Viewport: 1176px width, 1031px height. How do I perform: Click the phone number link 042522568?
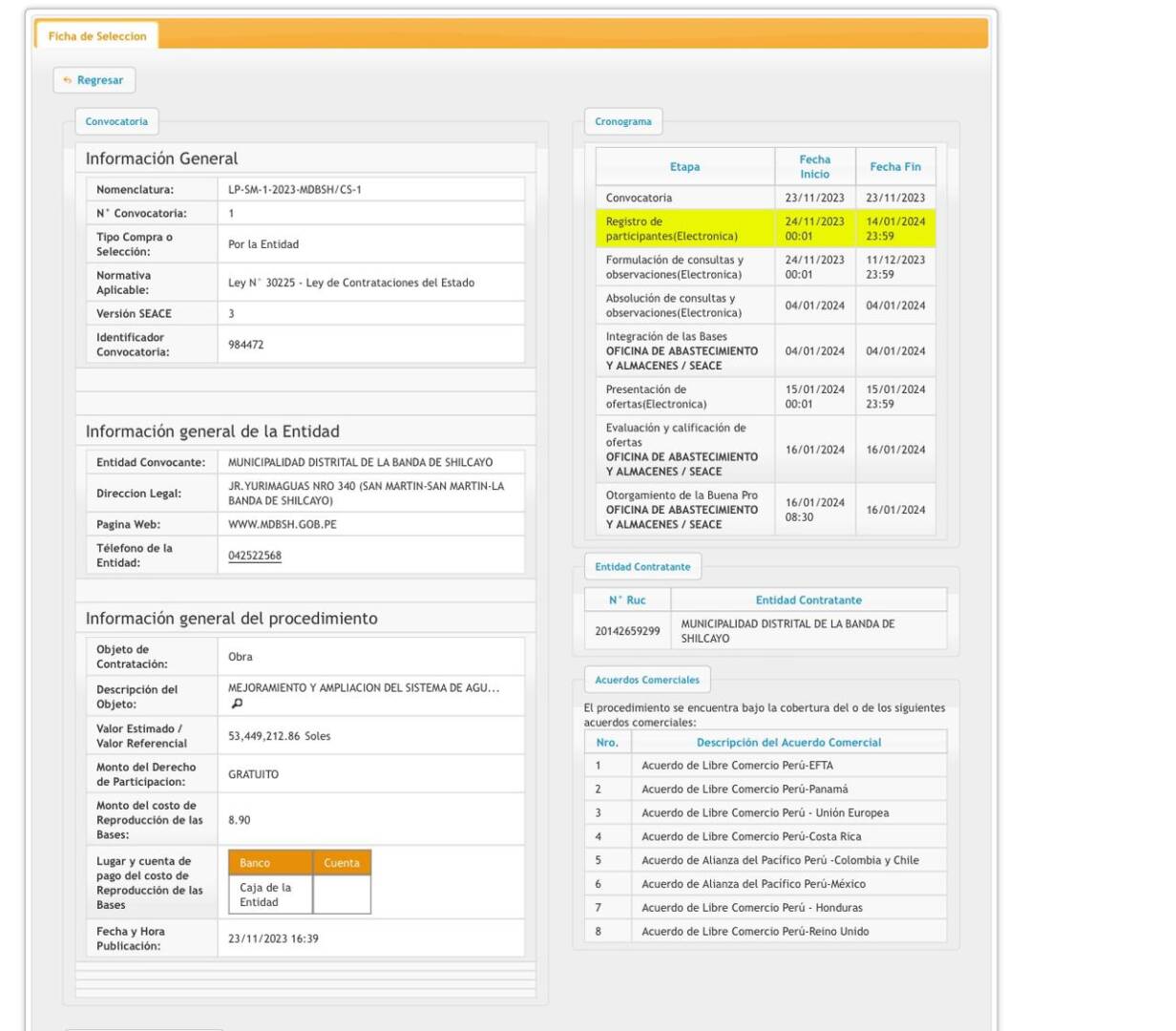click(255, 556)
